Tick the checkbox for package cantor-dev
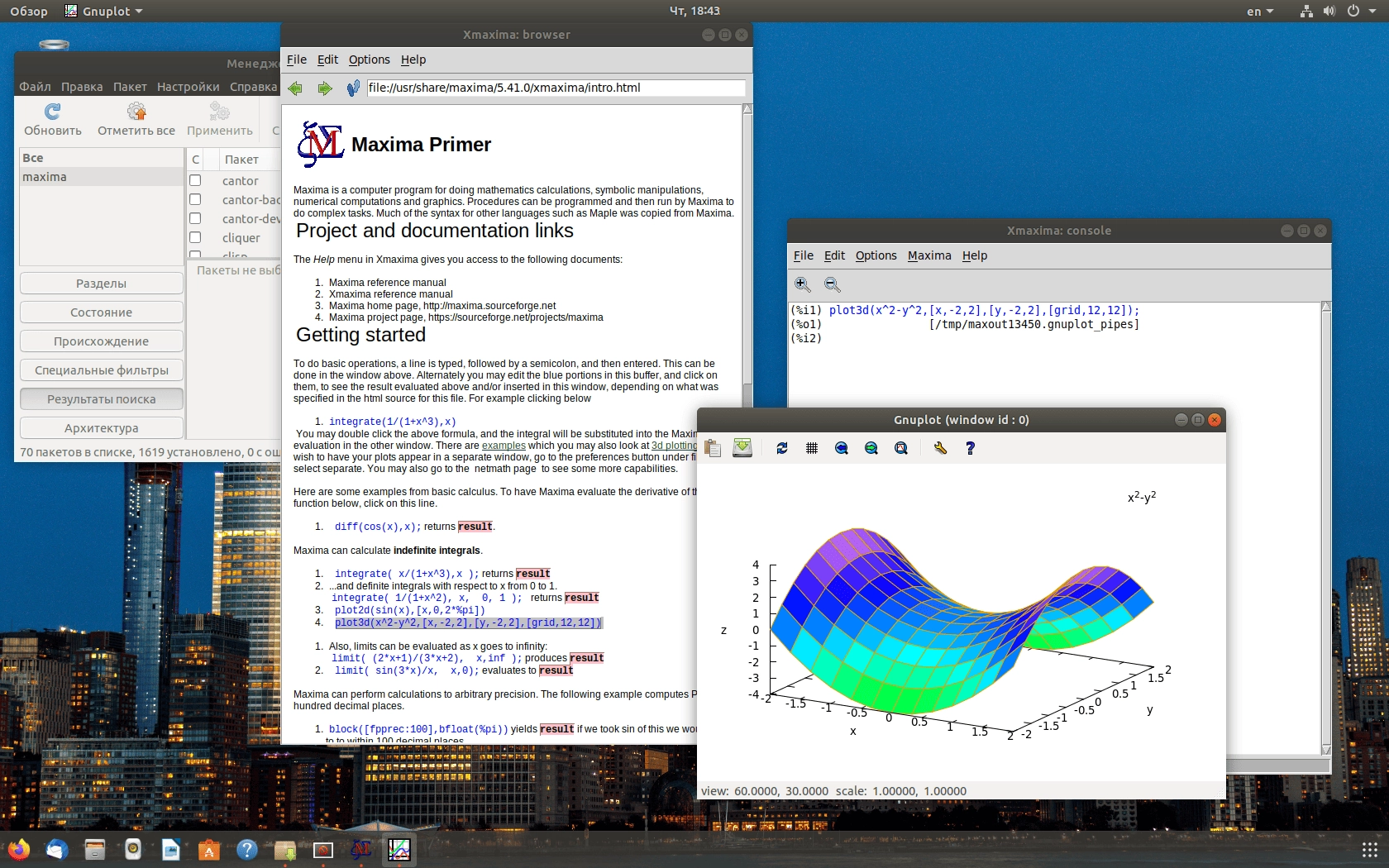Image resolution: width=1389 pixels, height=868 pixels. [x=195, y=218]
